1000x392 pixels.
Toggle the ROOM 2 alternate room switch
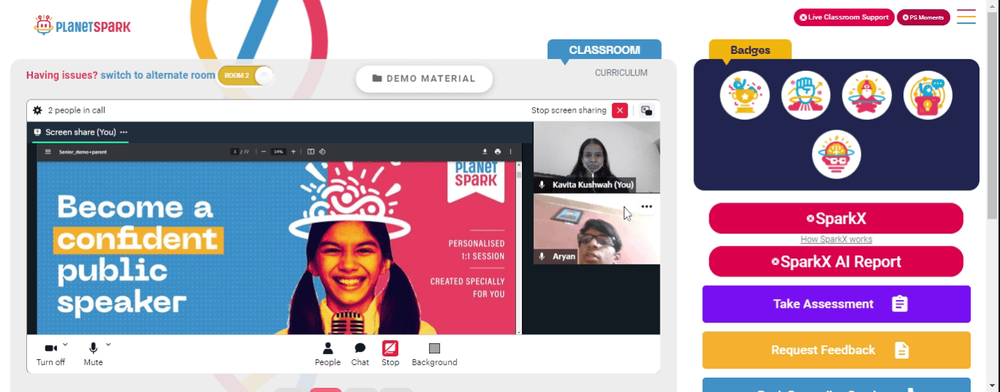246,75
